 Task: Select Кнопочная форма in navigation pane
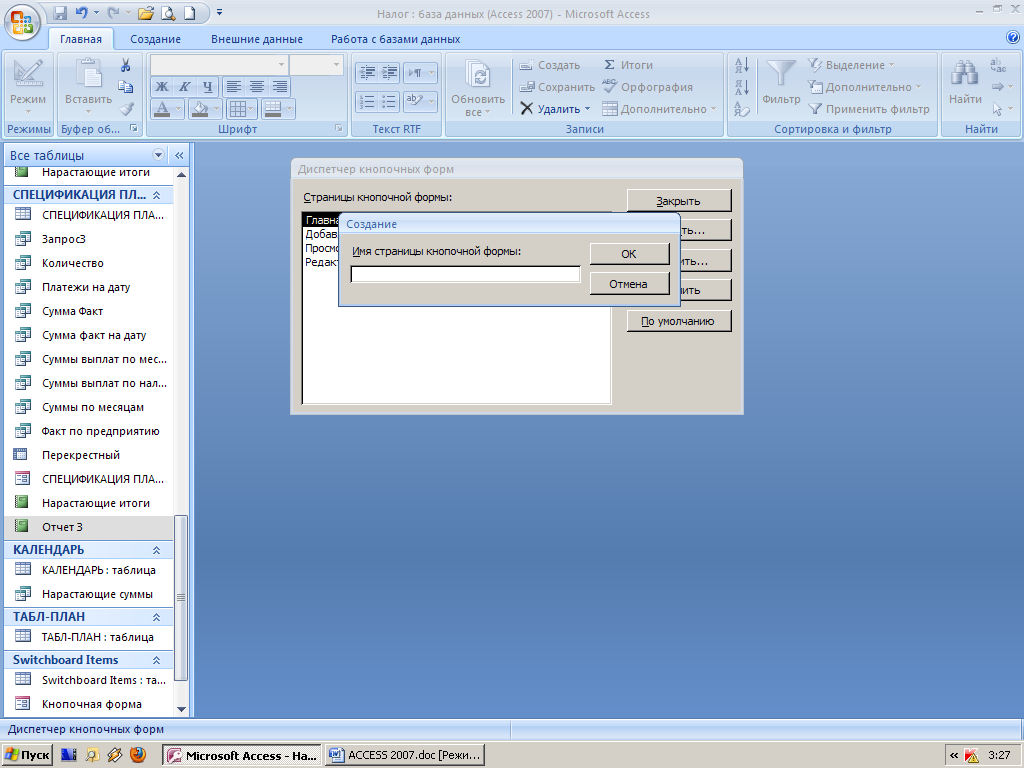(89, 704)
